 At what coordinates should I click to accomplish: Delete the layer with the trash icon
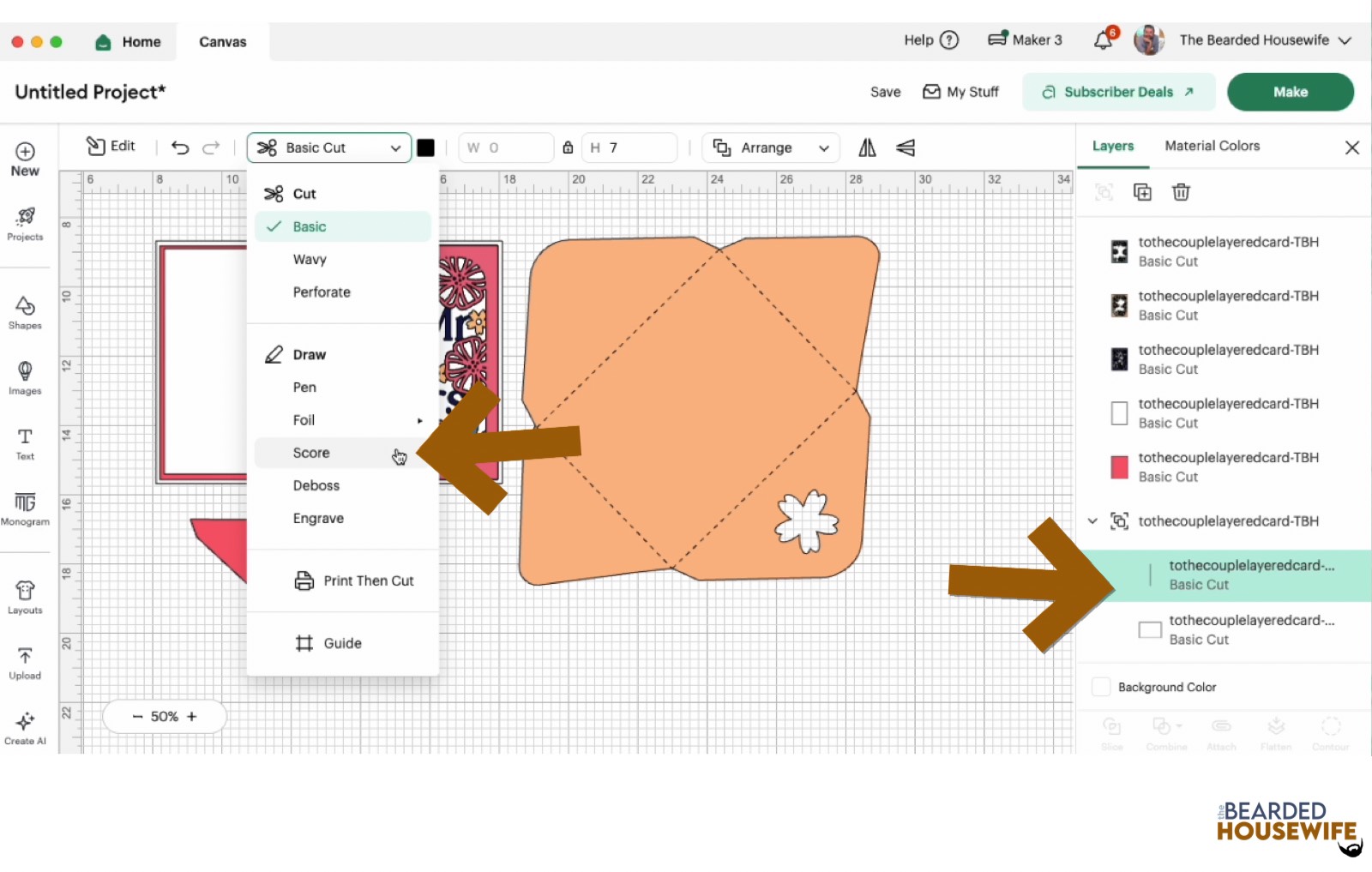coord(1181,192)
